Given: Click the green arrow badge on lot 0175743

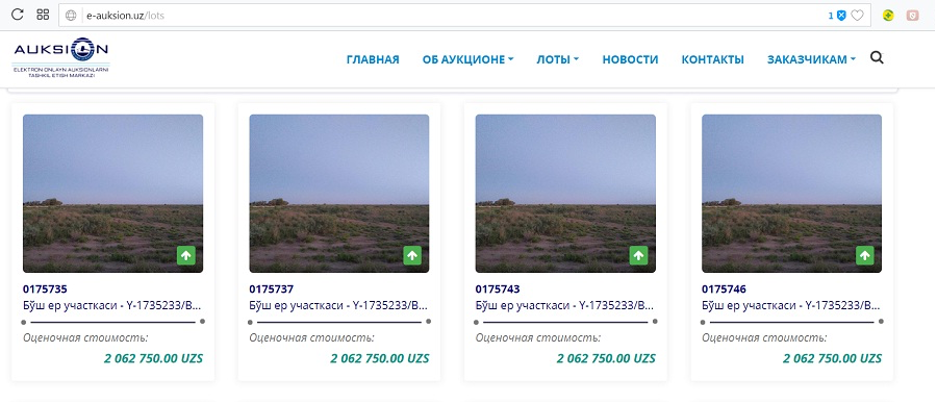Looking at the screenshot, I should (x=639, y=256).
